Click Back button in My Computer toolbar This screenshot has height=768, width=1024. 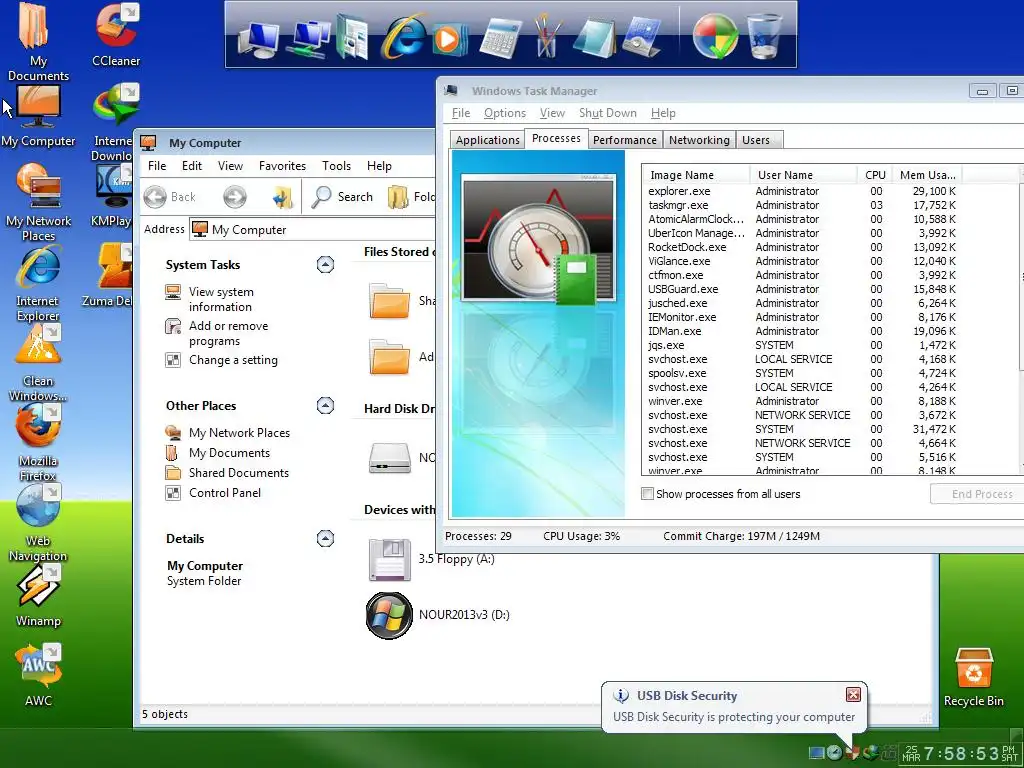(x=170, y=197)
